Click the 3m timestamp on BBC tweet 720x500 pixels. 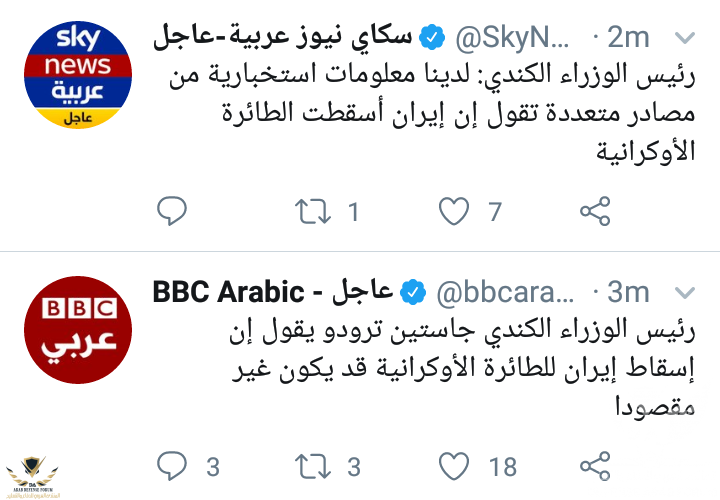629,292
